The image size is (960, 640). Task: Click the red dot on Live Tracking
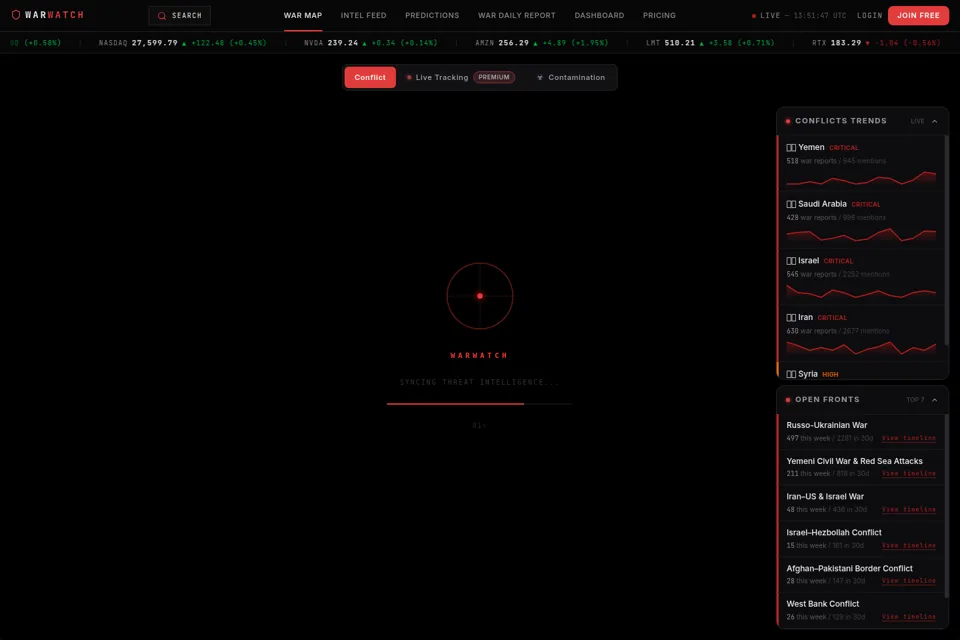tap(409, 78)
